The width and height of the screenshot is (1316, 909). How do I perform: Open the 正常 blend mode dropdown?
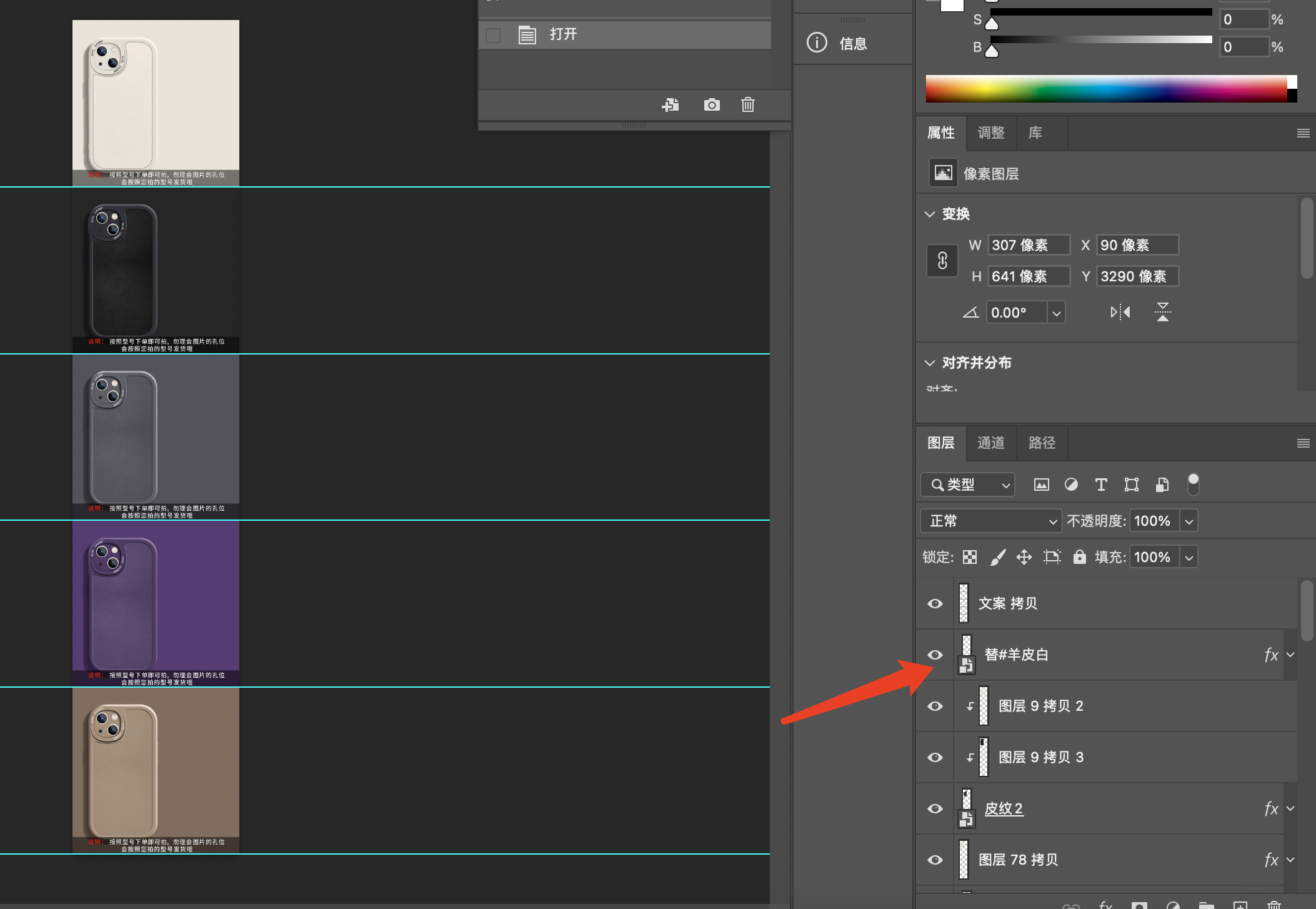tap(990, 521)
